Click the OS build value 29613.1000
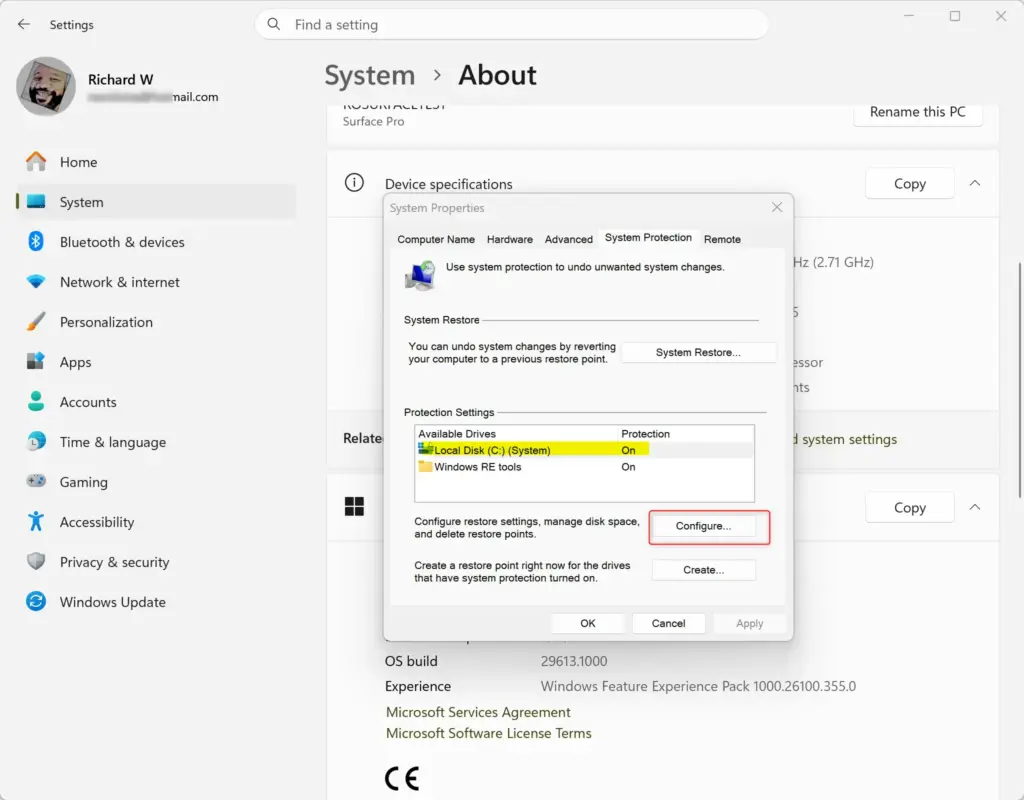The image size is (1024, 800). (x=573, y=661)
